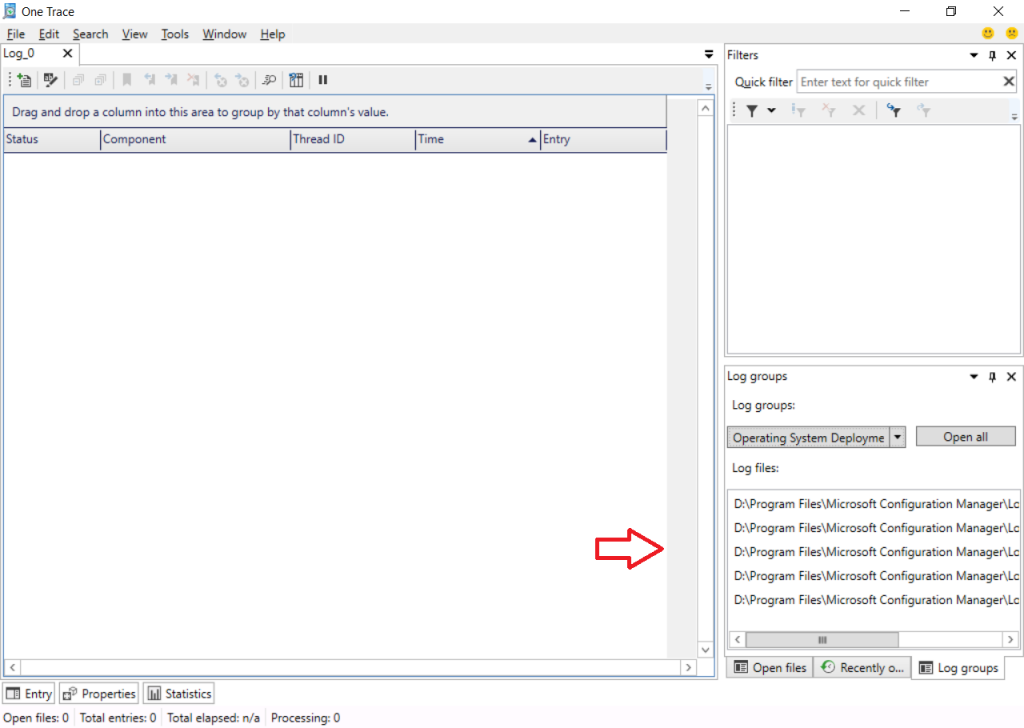The image size is (1024, 728).
Task: Expand the filter options chevron beside the funnel
Action: pyautogui.click(x=771, y=110)
